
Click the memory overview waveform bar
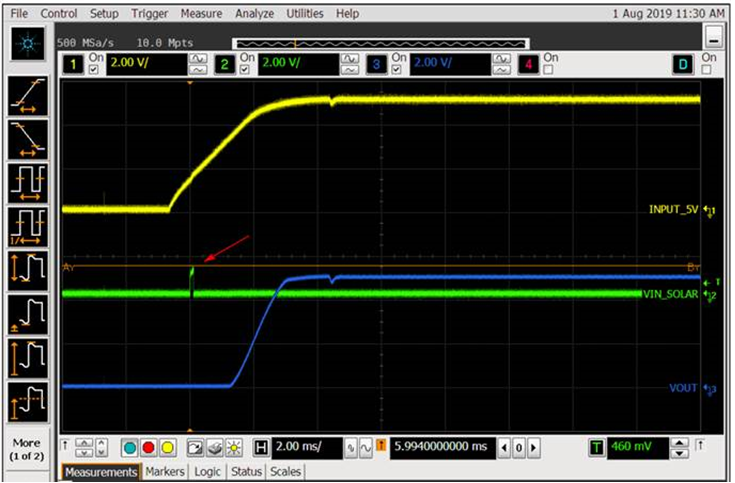point(381,44)
